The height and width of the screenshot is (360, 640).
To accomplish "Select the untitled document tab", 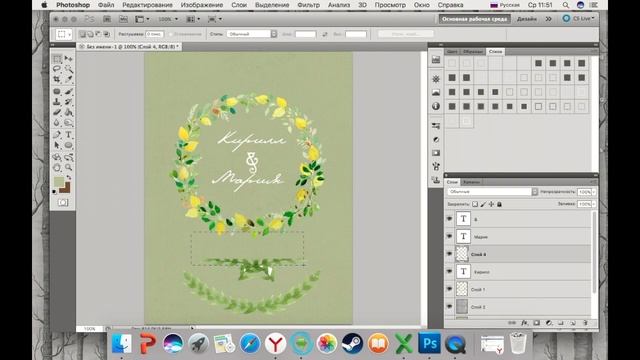I will coord(130,47).
